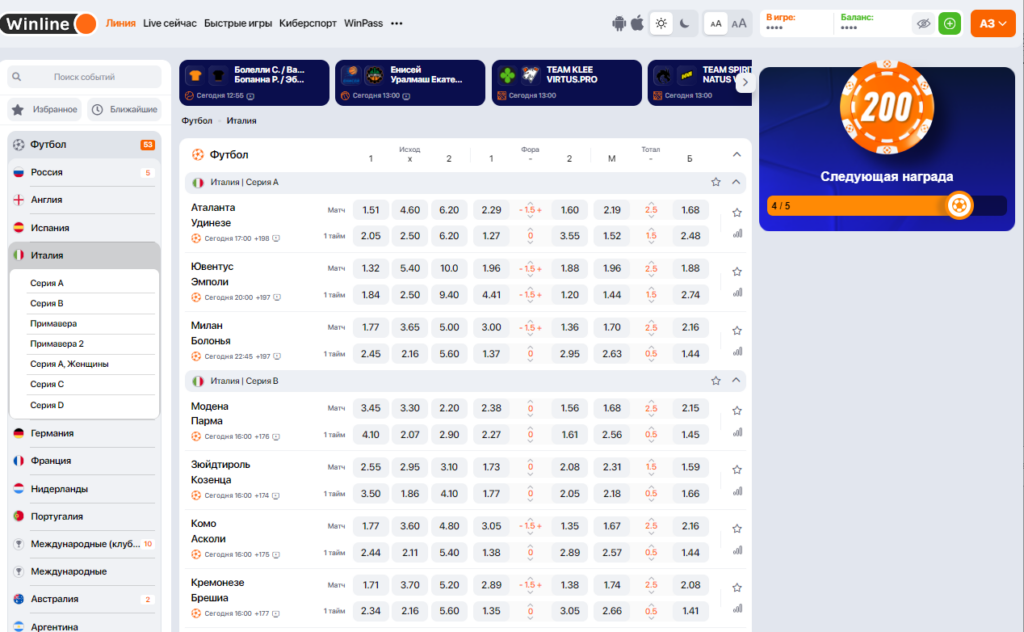Select Футбол sport in sidebar
The image size is (1024, 632).
[84, 144]
